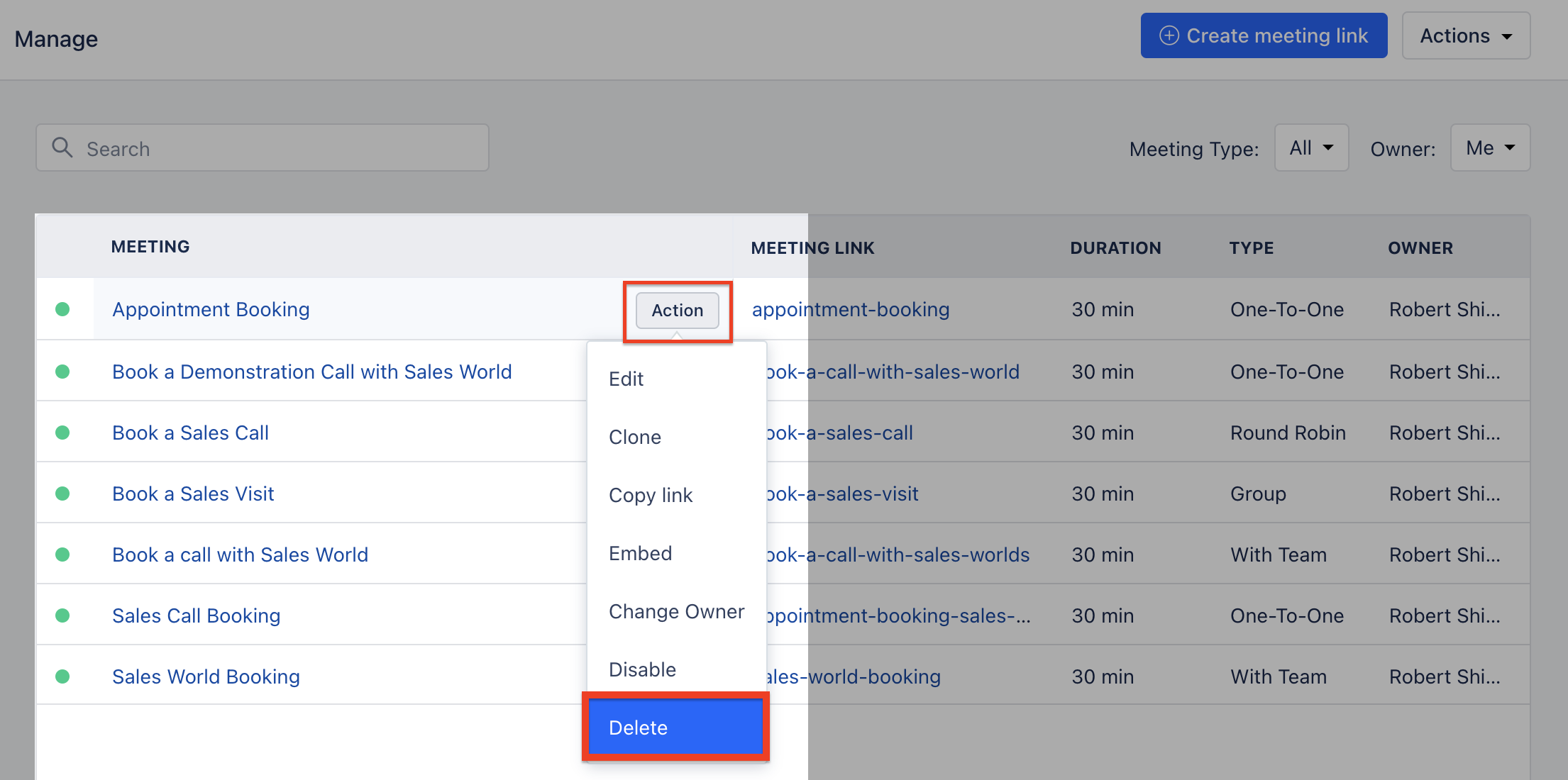The height and width of the screenshot is (780, 1568).
Task: Expand the Owner Me dropdown
Action: click(x=1490, y=147)
